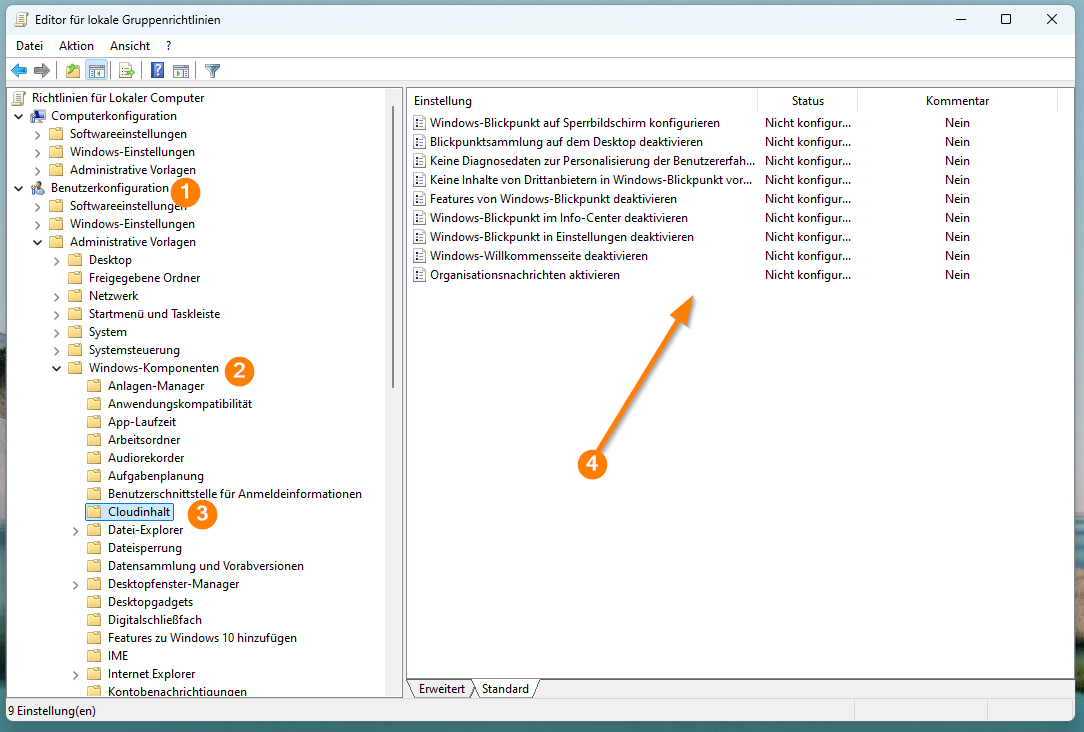Open the Datei menu

pos(30,46)
